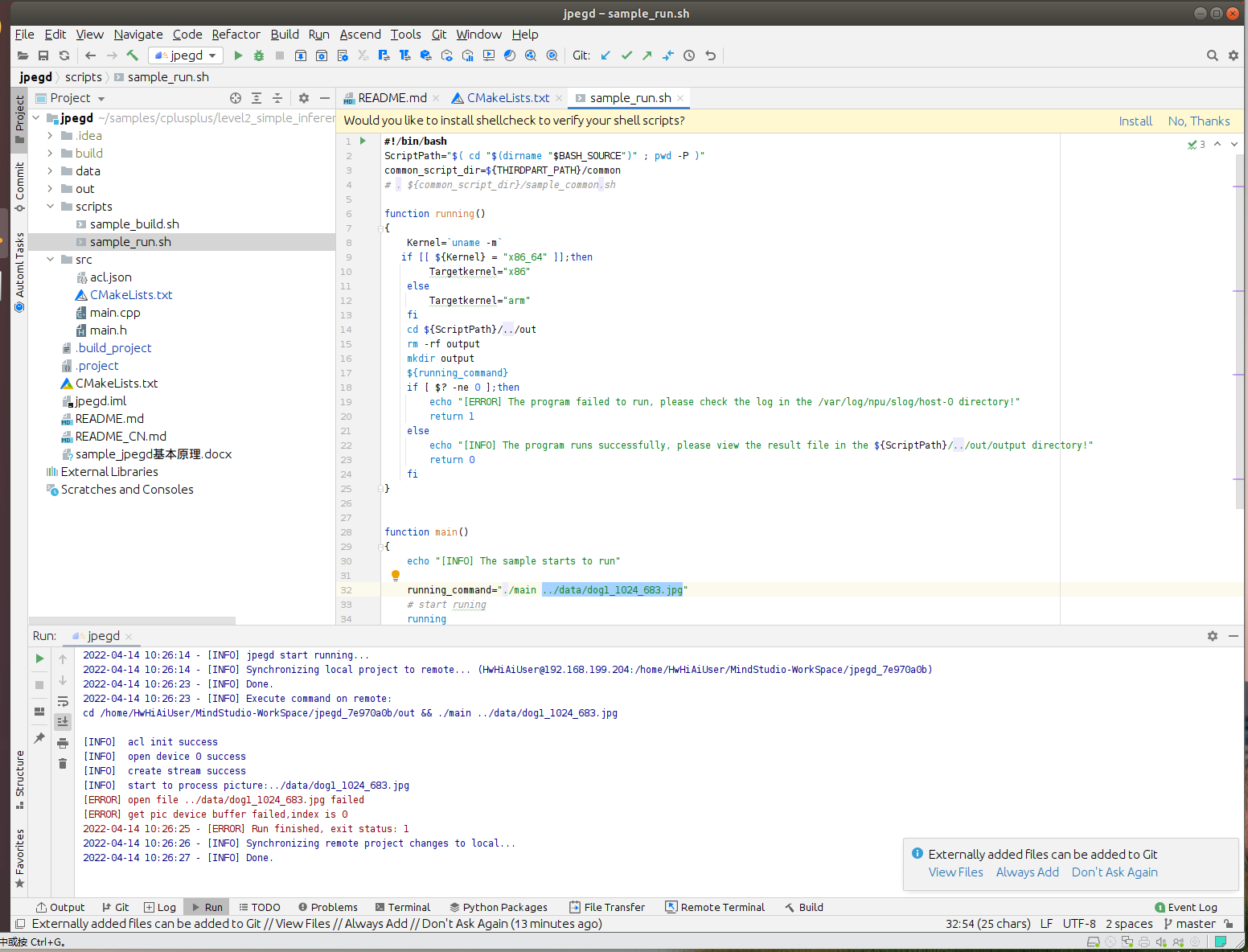1248x952 pixels.
Task: Pin the Run tab with pin icon
Action: click(x=39, y=737)
